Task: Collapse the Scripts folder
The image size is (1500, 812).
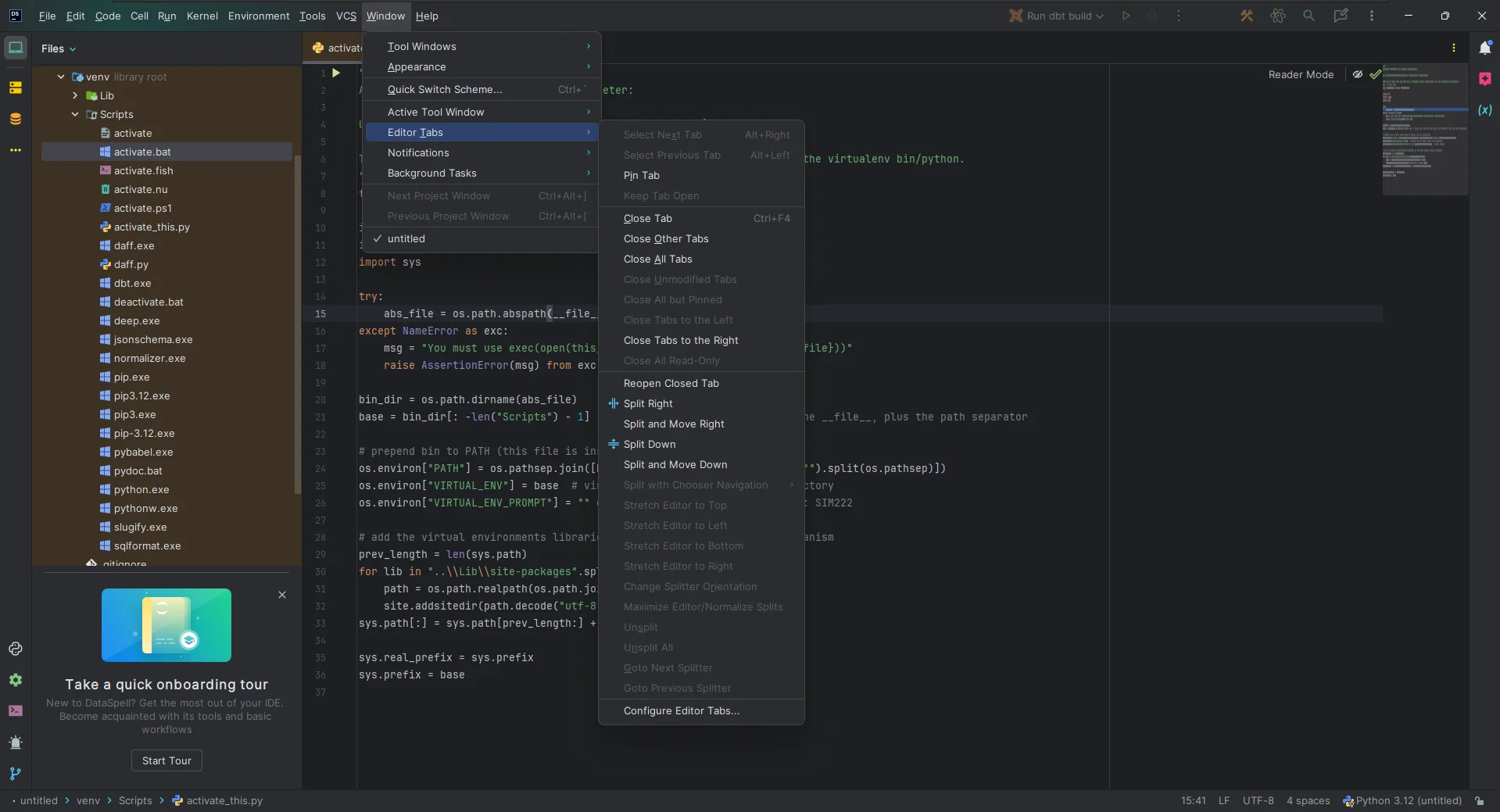Action: [x=75, y=114]
